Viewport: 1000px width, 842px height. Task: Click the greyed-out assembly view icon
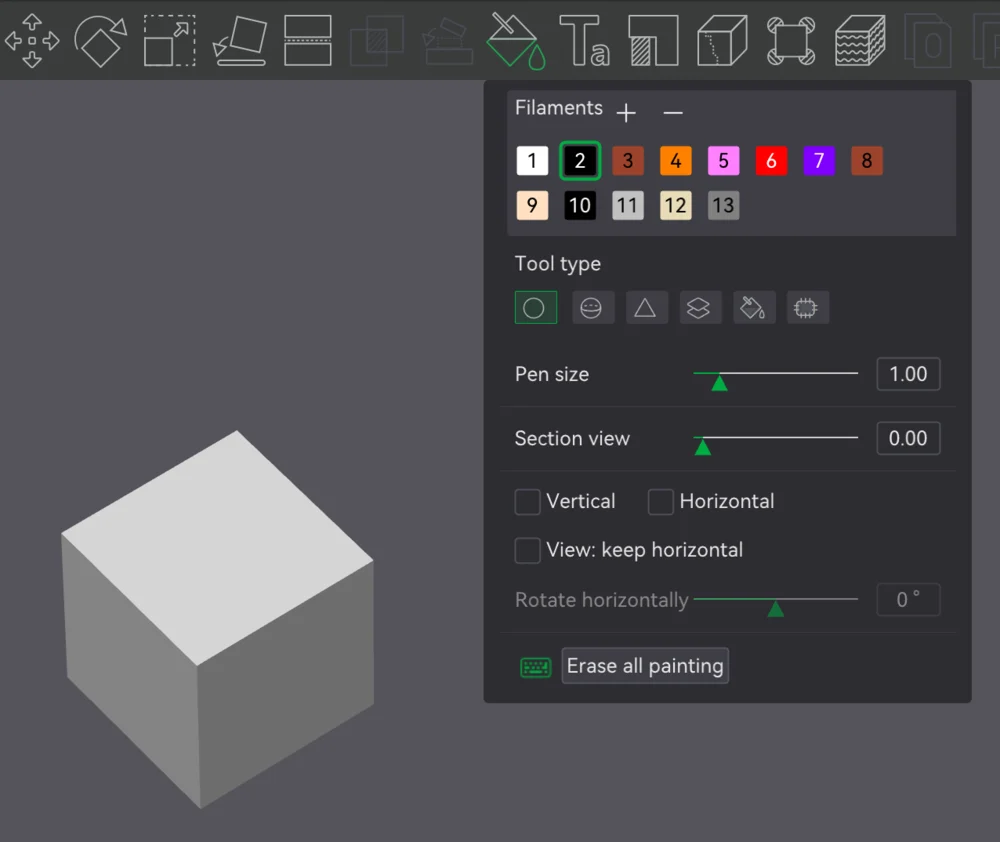(x=929, y=41)
